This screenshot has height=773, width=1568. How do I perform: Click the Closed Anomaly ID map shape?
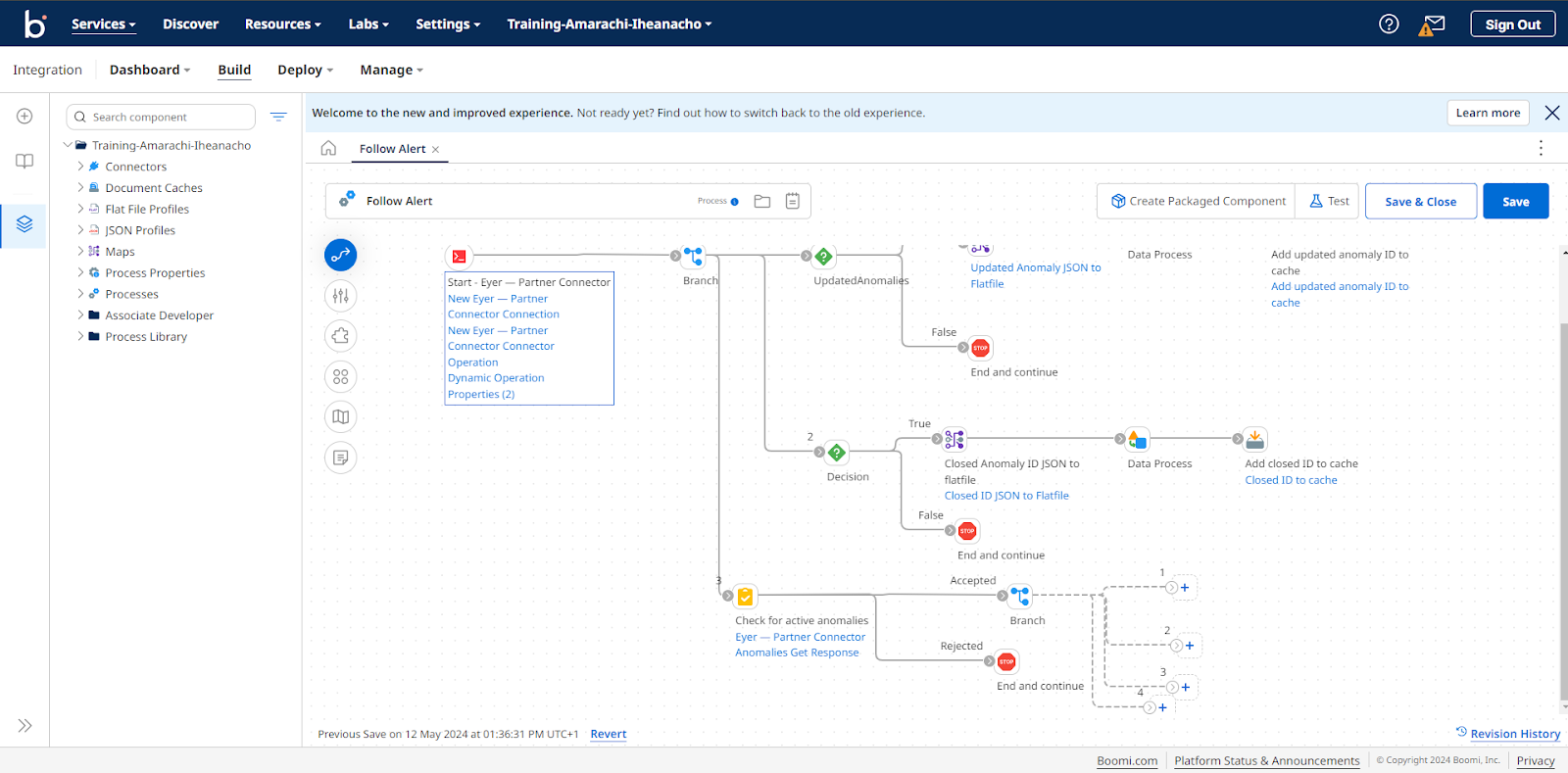click(955, 439)
